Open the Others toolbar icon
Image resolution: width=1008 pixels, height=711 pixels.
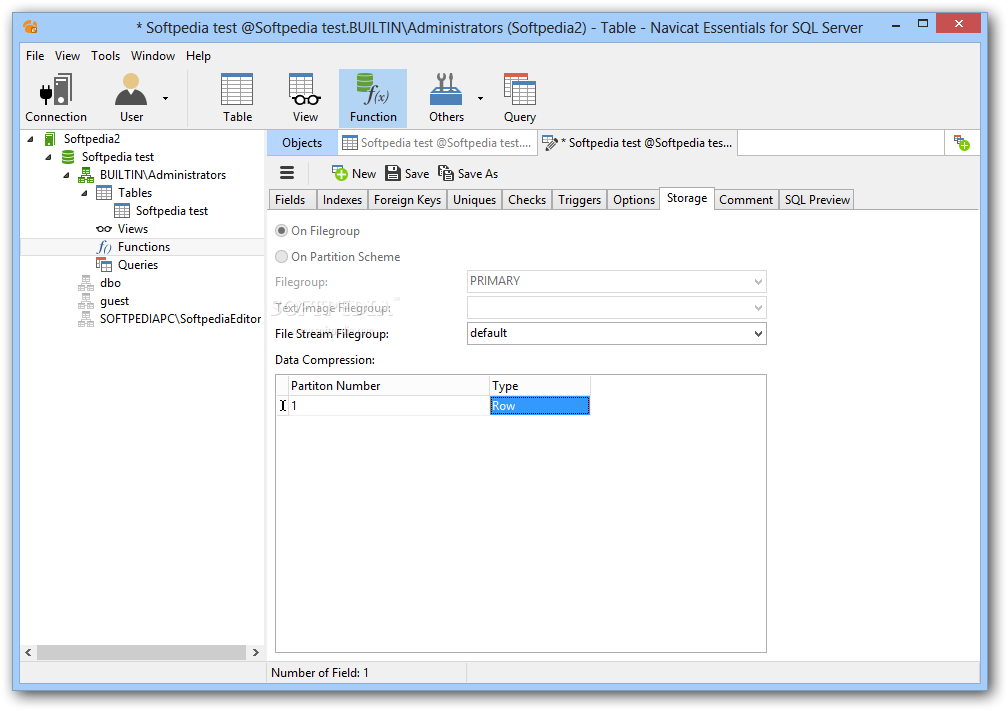coord(446,98)
